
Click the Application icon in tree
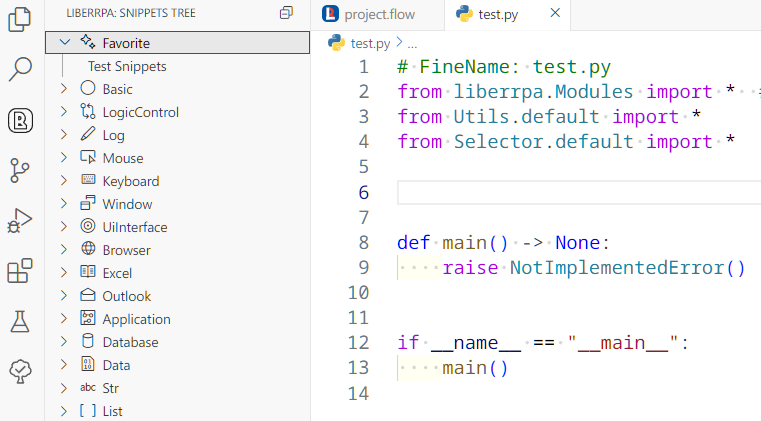coord(88,318)
